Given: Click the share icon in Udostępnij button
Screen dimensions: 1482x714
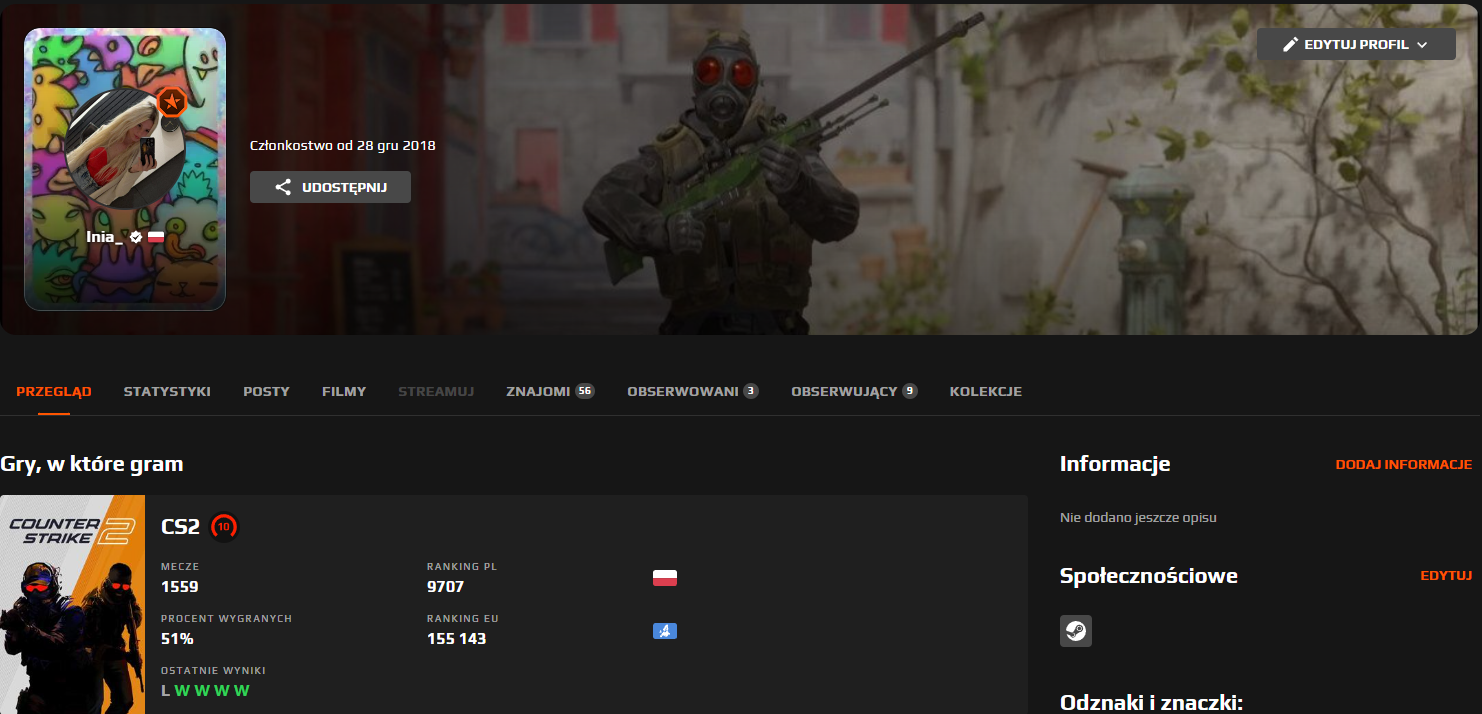Looking at the screenshot, I should coord(283,187).
